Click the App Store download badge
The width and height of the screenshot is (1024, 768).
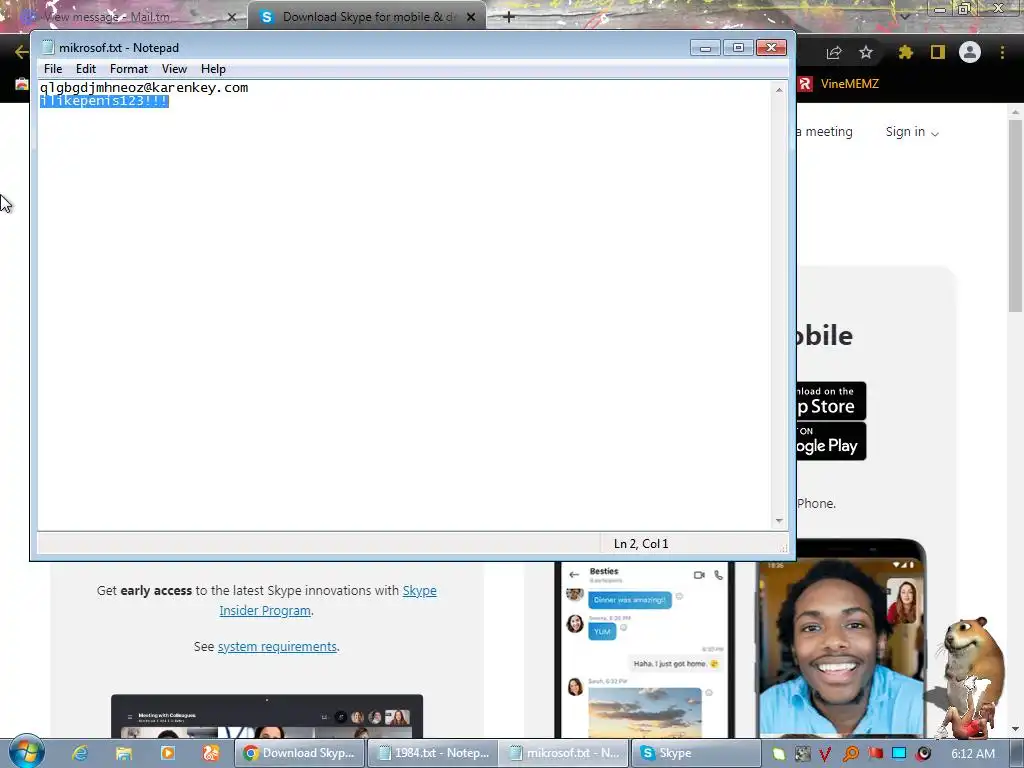coord(831,400)
